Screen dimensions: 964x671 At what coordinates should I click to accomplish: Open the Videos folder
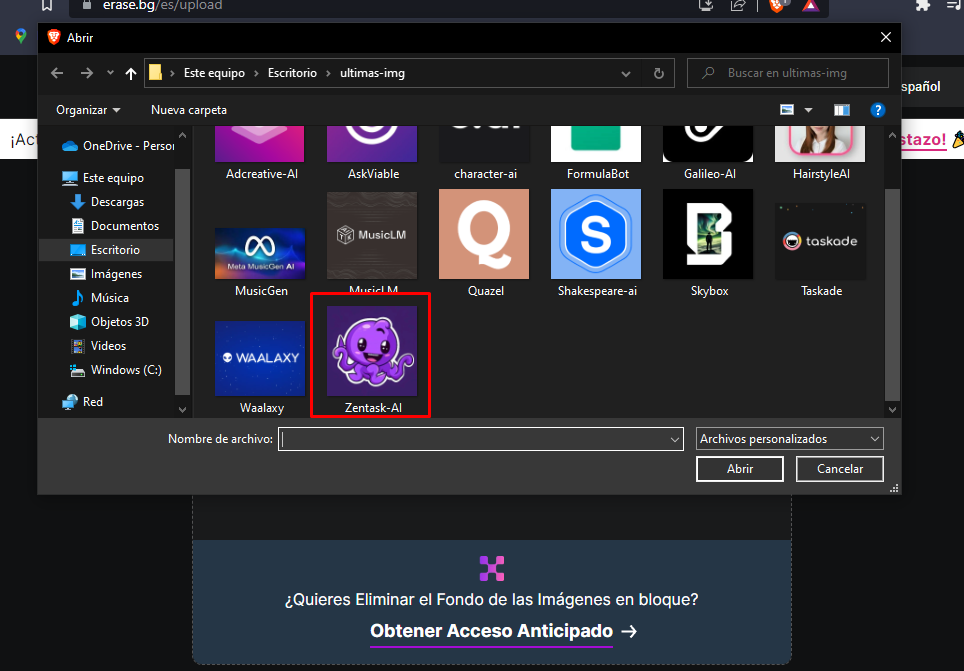98,346
